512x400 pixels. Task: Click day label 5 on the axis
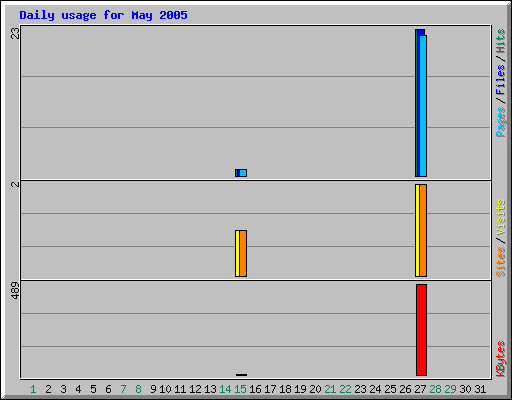point(93,389)
